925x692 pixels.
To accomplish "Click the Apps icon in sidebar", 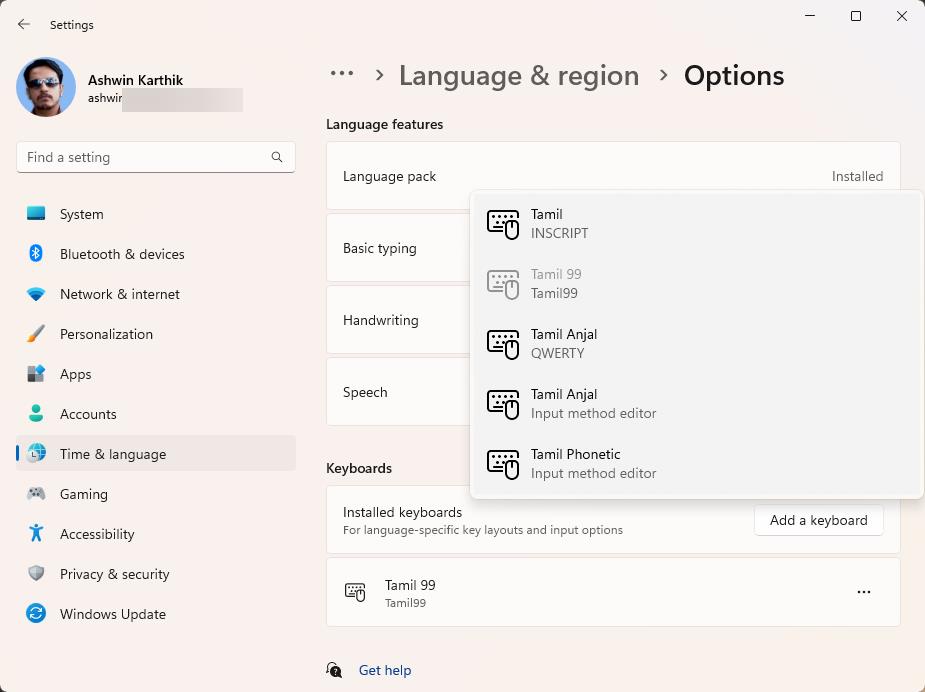I will (36, 373).
